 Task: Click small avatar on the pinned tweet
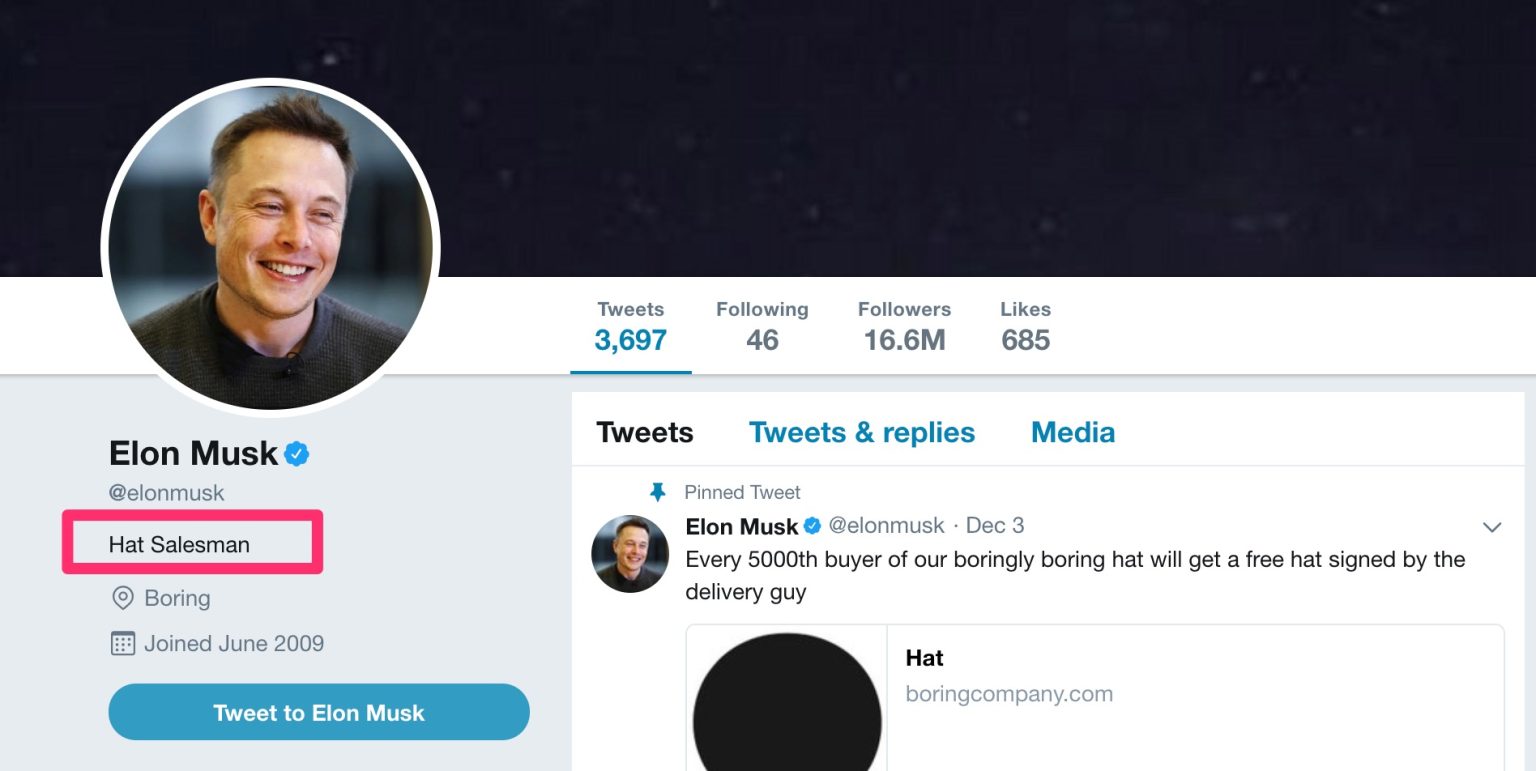tap(630, 553)
